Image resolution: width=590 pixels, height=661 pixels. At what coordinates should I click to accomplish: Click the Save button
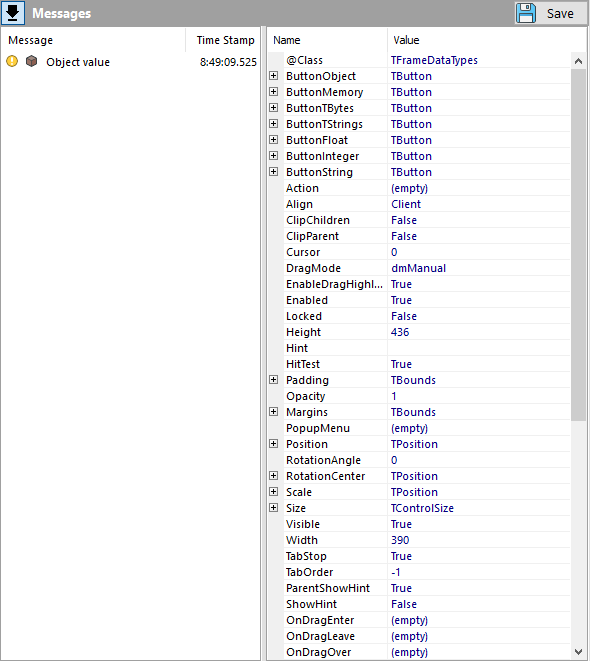coord(550,13)
